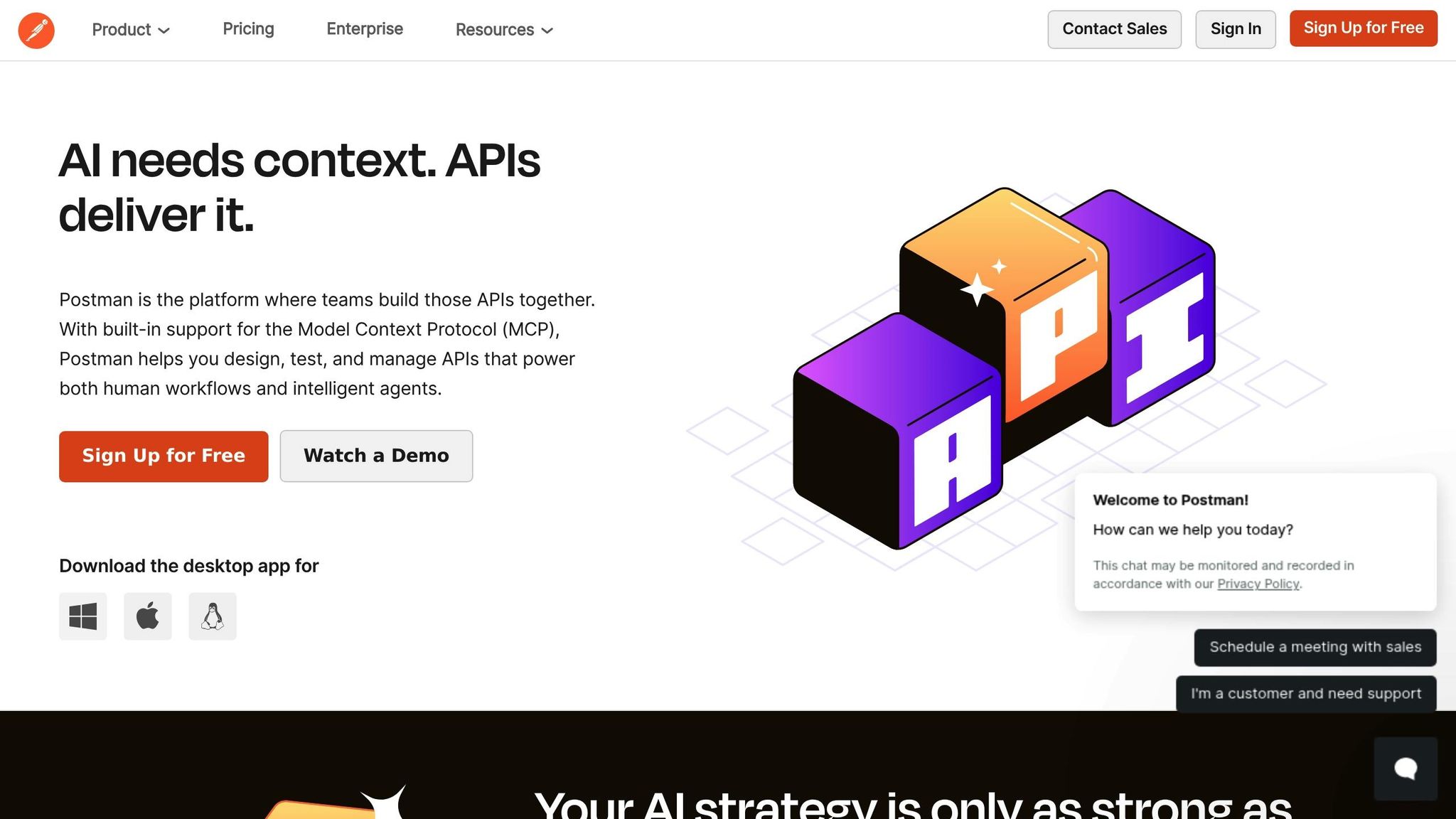Viewport: 1456px width, 819px height.
Task: Open the chat bubble widget
Action: click(x=1406, y=769)
